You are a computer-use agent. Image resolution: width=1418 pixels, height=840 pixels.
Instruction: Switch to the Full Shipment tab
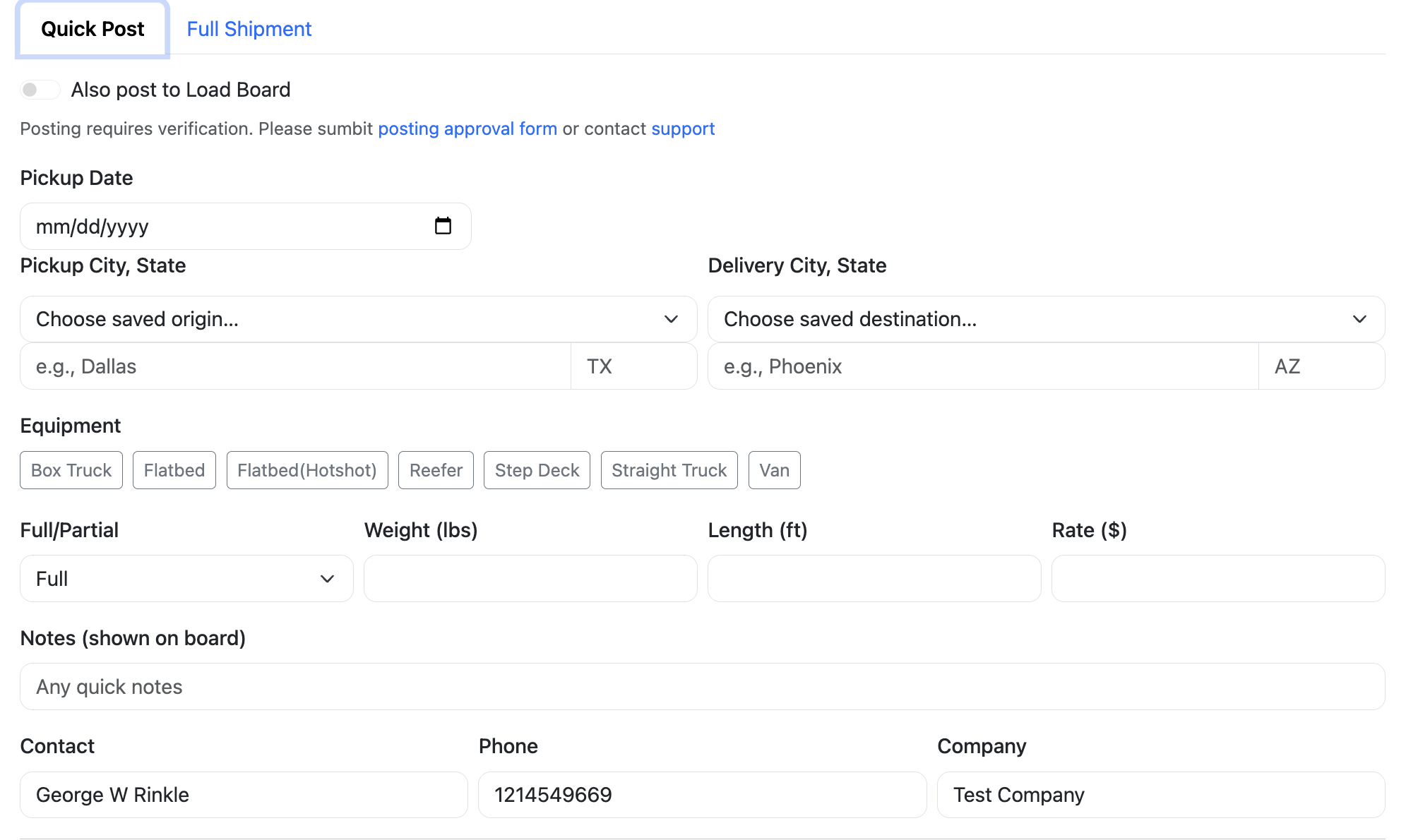click(249, 28)
